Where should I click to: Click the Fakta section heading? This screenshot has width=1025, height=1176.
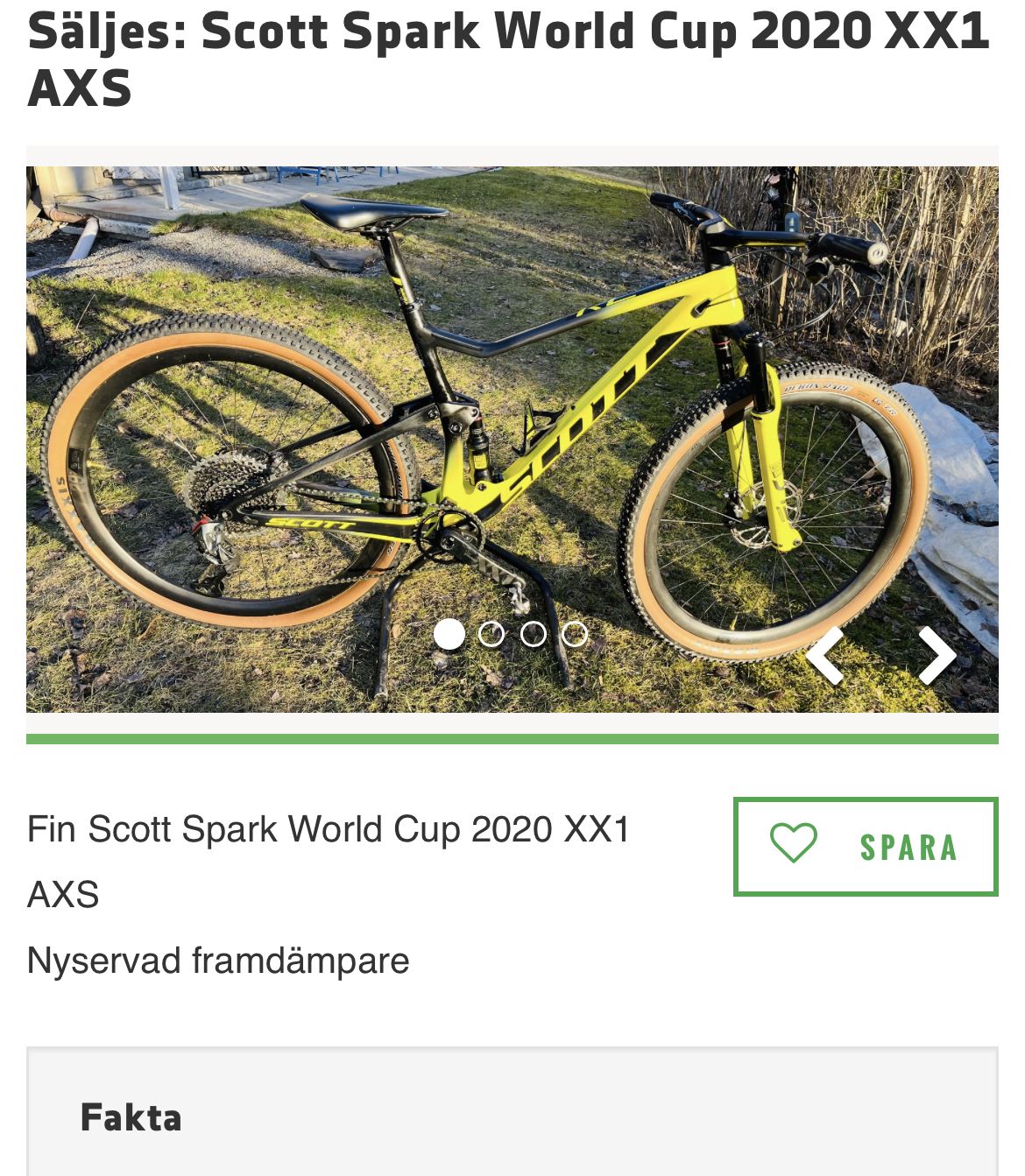[x=131, y=1117]
